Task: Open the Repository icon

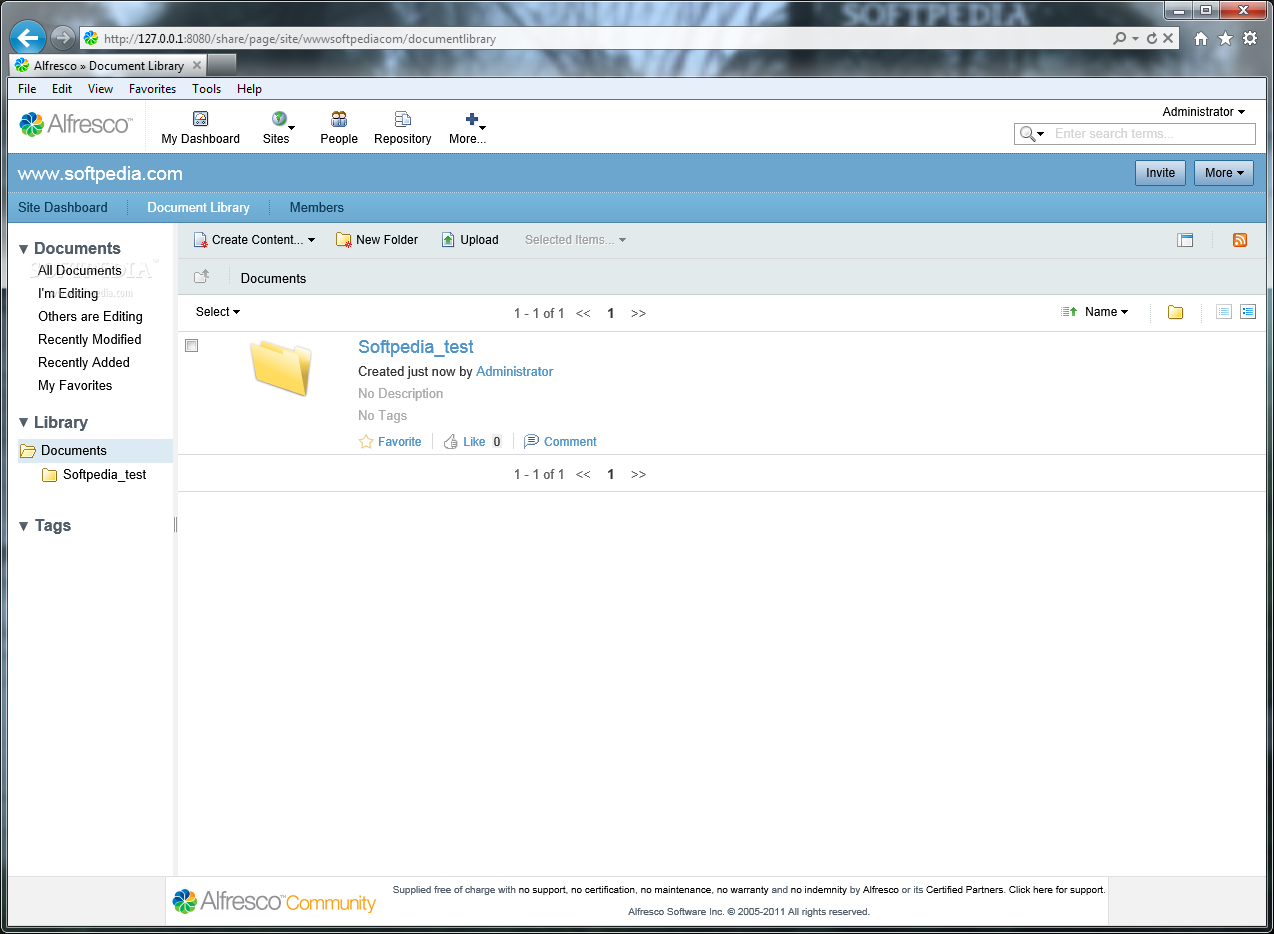Action: click(x=403, y=119)
